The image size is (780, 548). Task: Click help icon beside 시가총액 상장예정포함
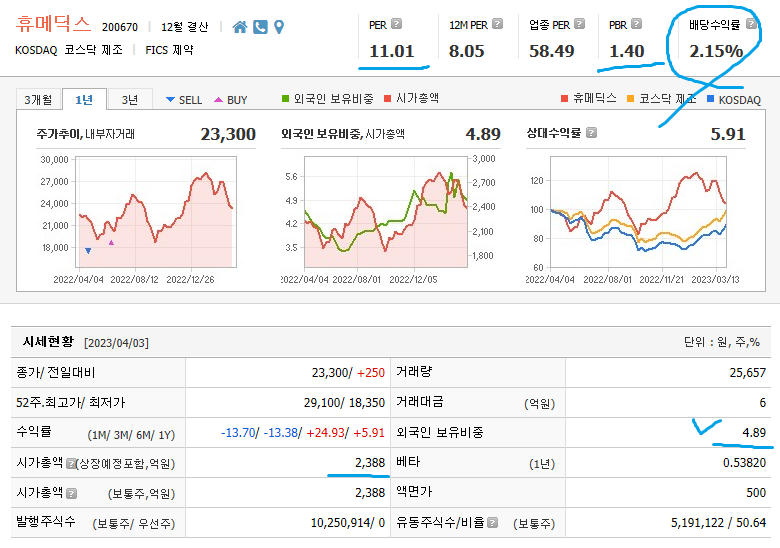coord(71,463)
